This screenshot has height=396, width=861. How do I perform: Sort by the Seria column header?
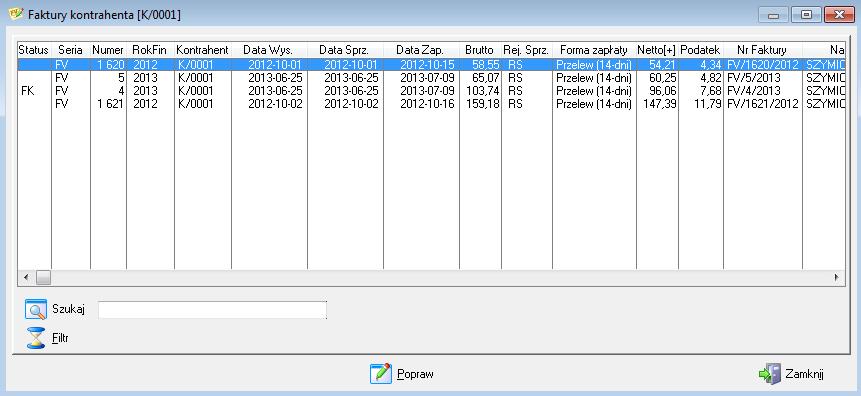(x=71, y=49)
